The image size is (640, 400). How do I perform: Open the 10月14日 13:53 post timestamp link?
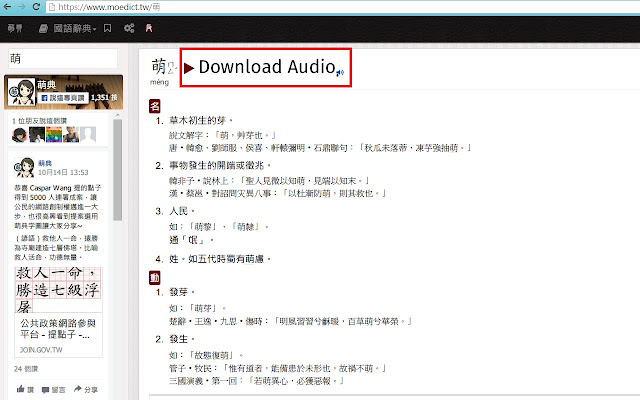click(x=65, y=172)
